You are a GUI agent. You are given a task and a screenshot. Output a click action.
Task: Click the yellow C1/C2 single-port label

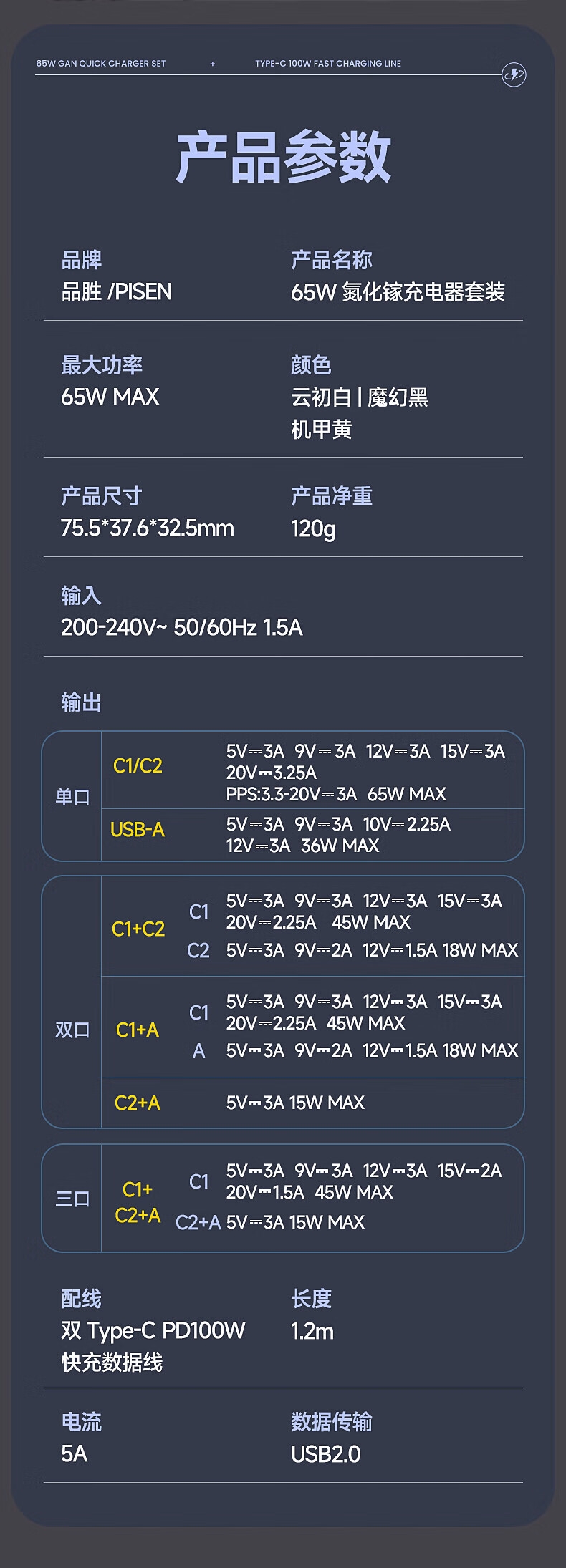(138, 766)
